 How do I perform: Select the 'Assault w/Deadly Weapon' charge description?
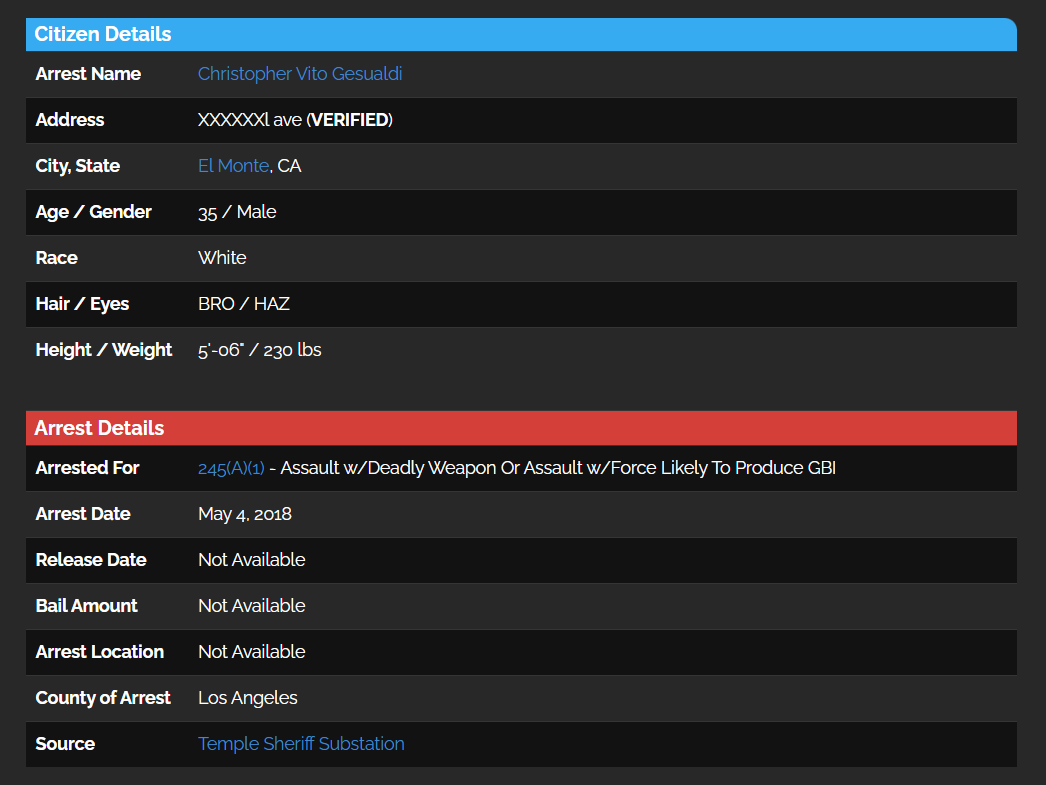388,468
